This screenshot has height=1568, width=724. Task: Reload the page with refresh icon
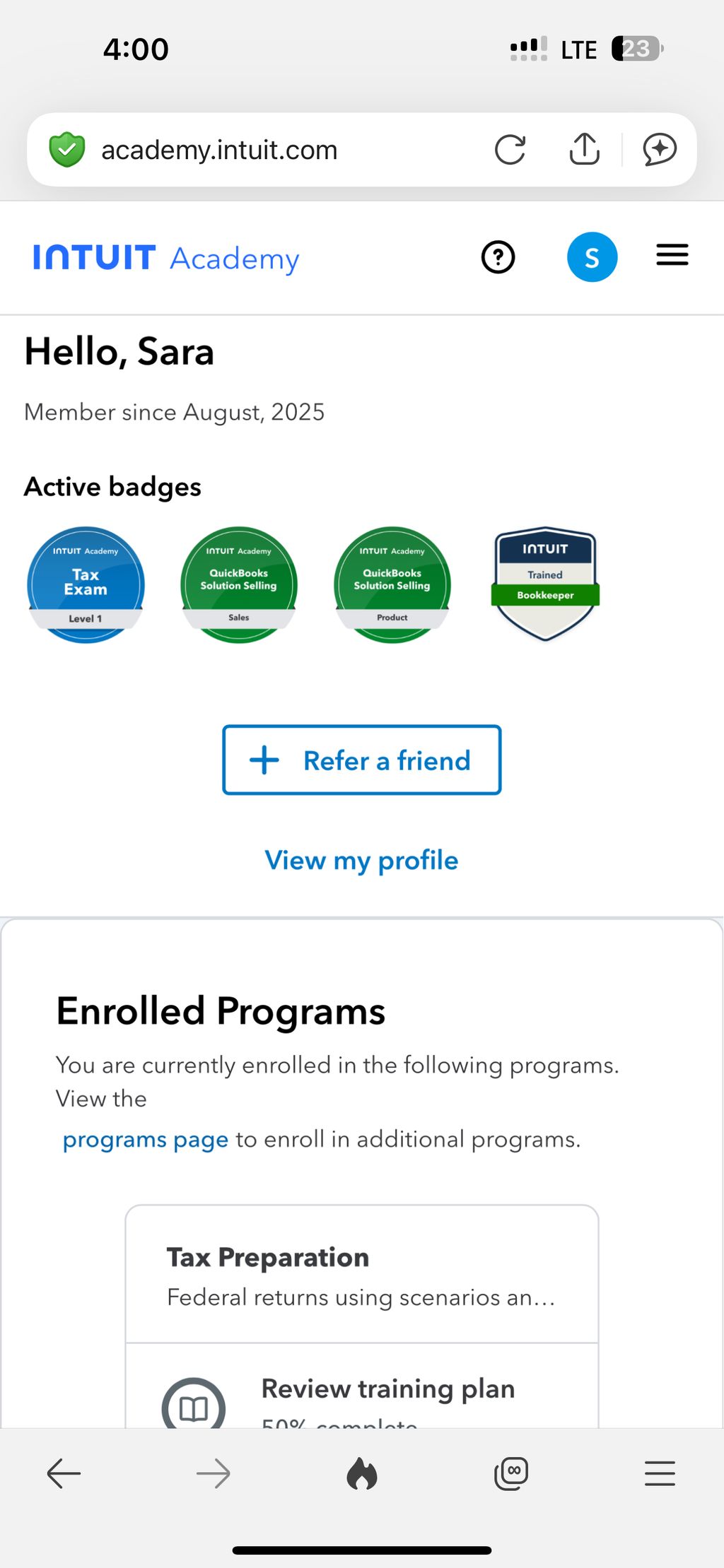coord(510,150)
